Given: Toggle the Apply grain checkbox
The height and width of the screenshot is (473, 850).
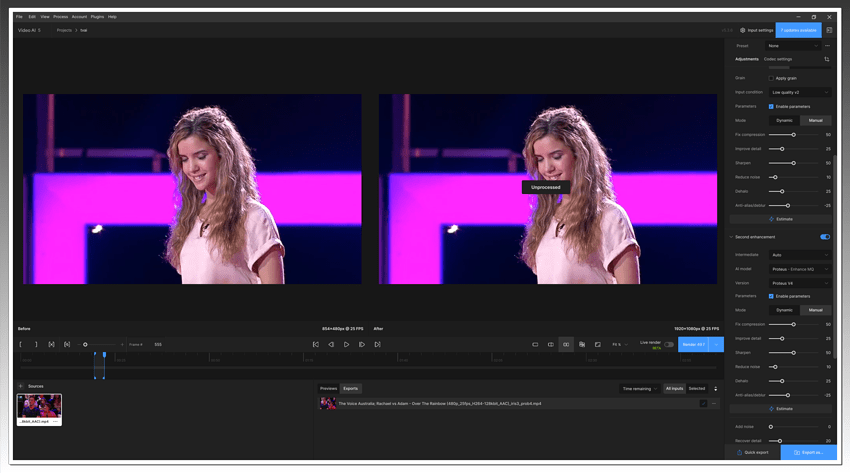Looking at the screenshot, I should [x=771, y=79].
